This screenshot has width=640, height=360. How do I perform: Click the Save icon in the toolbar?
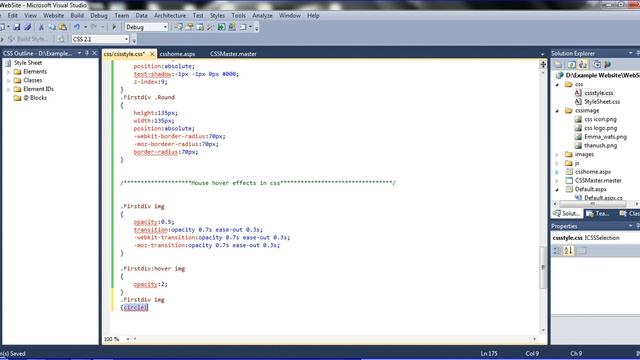[17, 27]
